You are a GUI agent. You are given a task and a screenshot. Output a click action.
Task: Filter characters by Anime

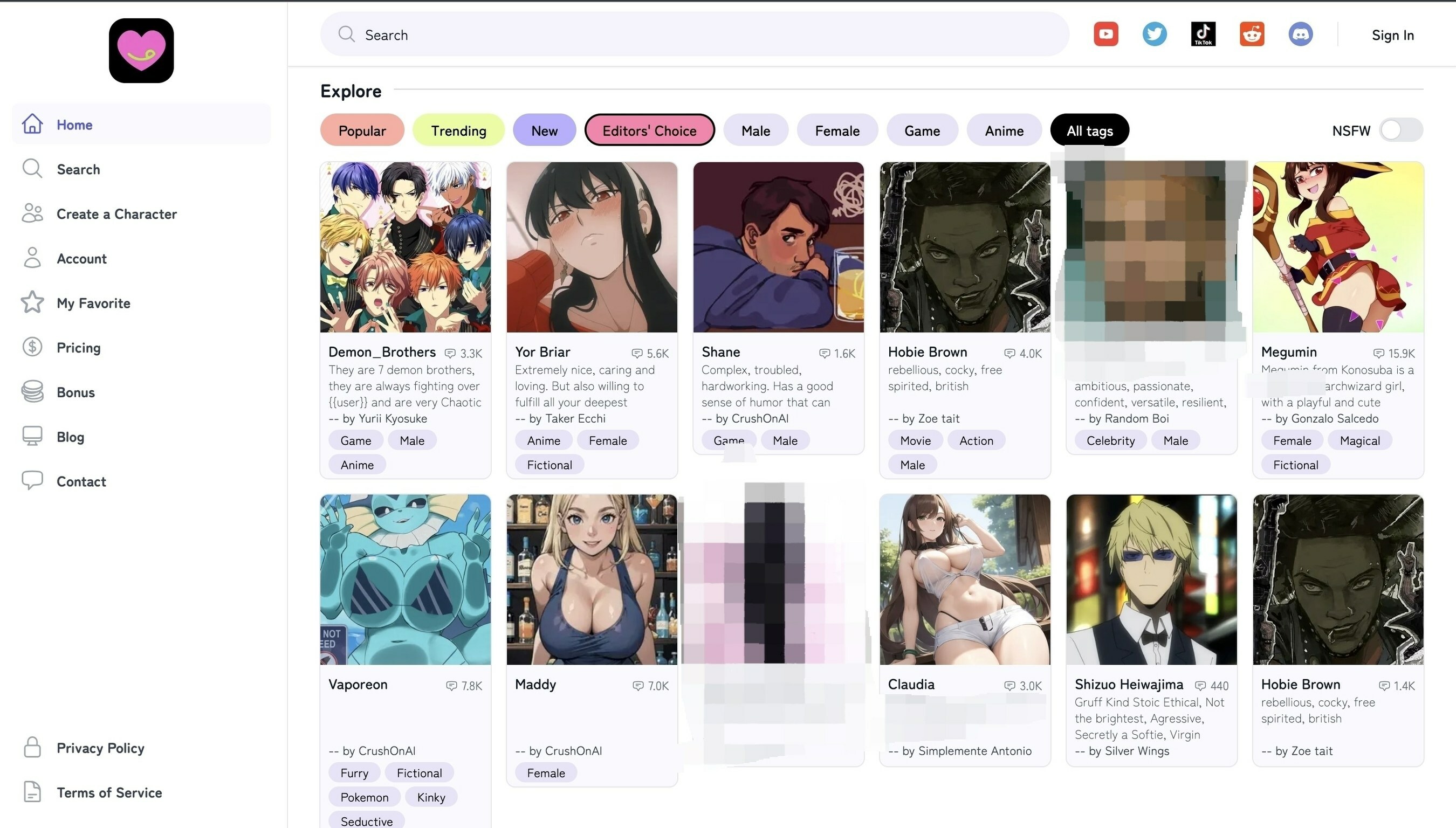(x=1005, y=130)
